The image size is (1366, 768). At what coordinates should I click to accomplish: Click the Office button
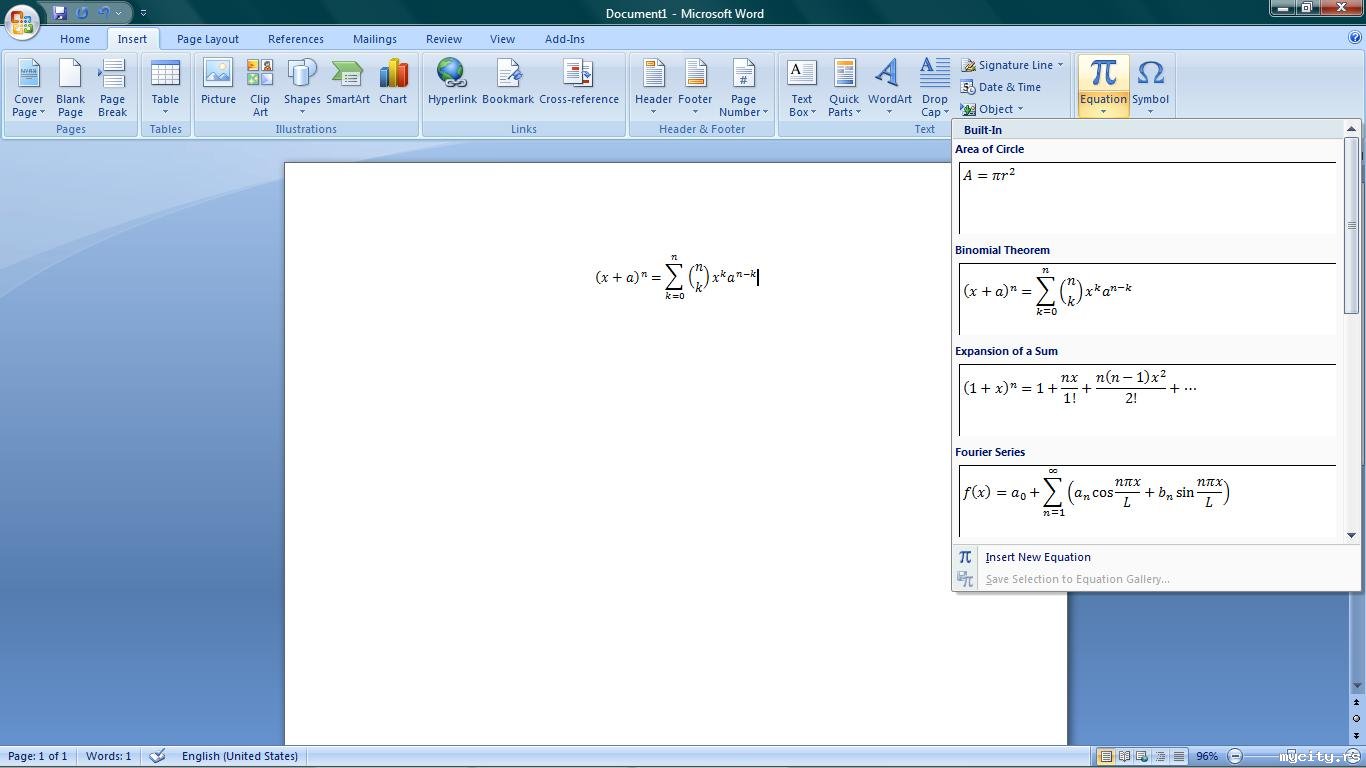(22, 20)
